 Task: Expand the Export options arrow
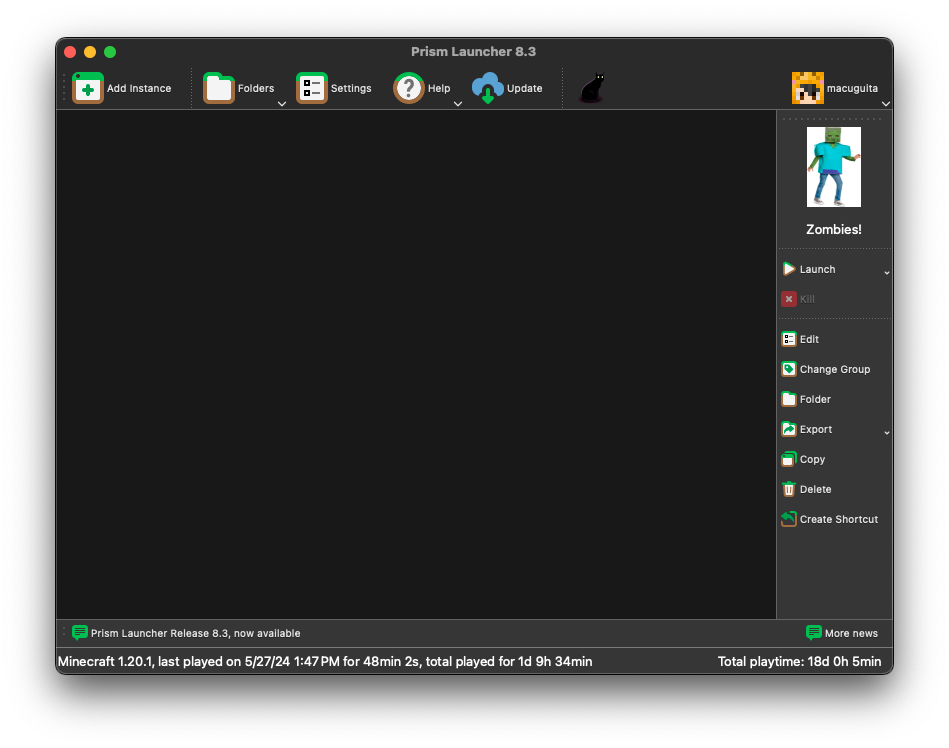pyautogui.click(x=886, y=432)
